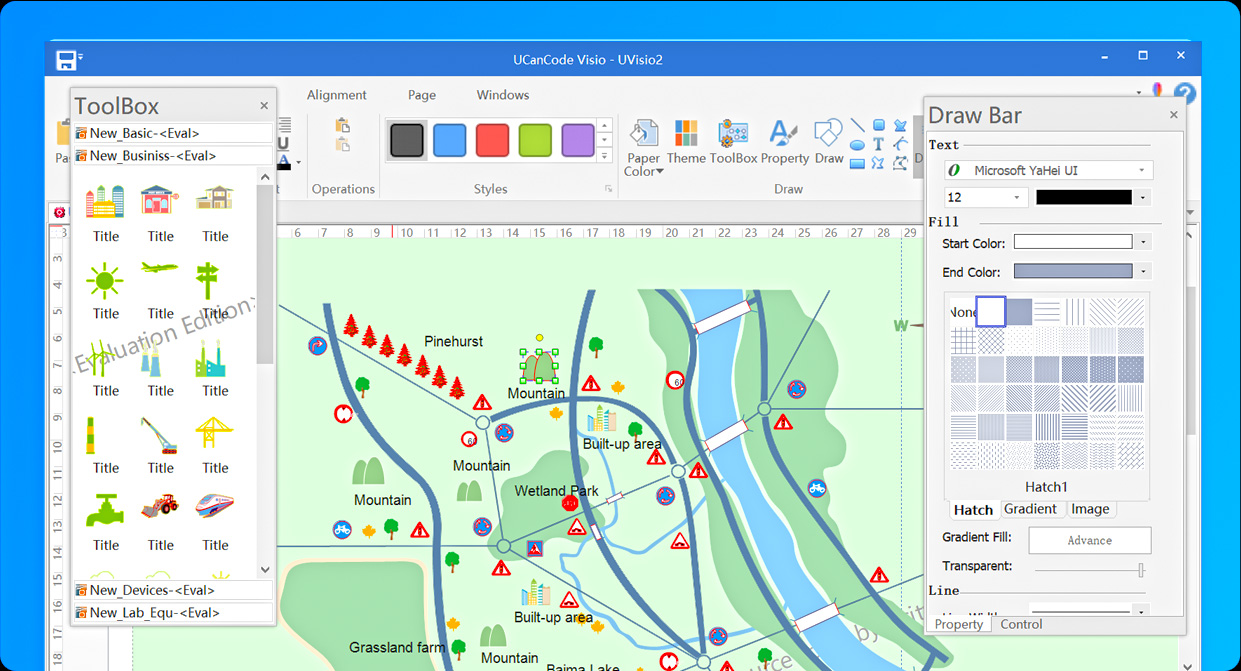This screenshot has width=1241, height=671.
Task: Click the Advance gradient fill button
Action: tap(1089, 540)
